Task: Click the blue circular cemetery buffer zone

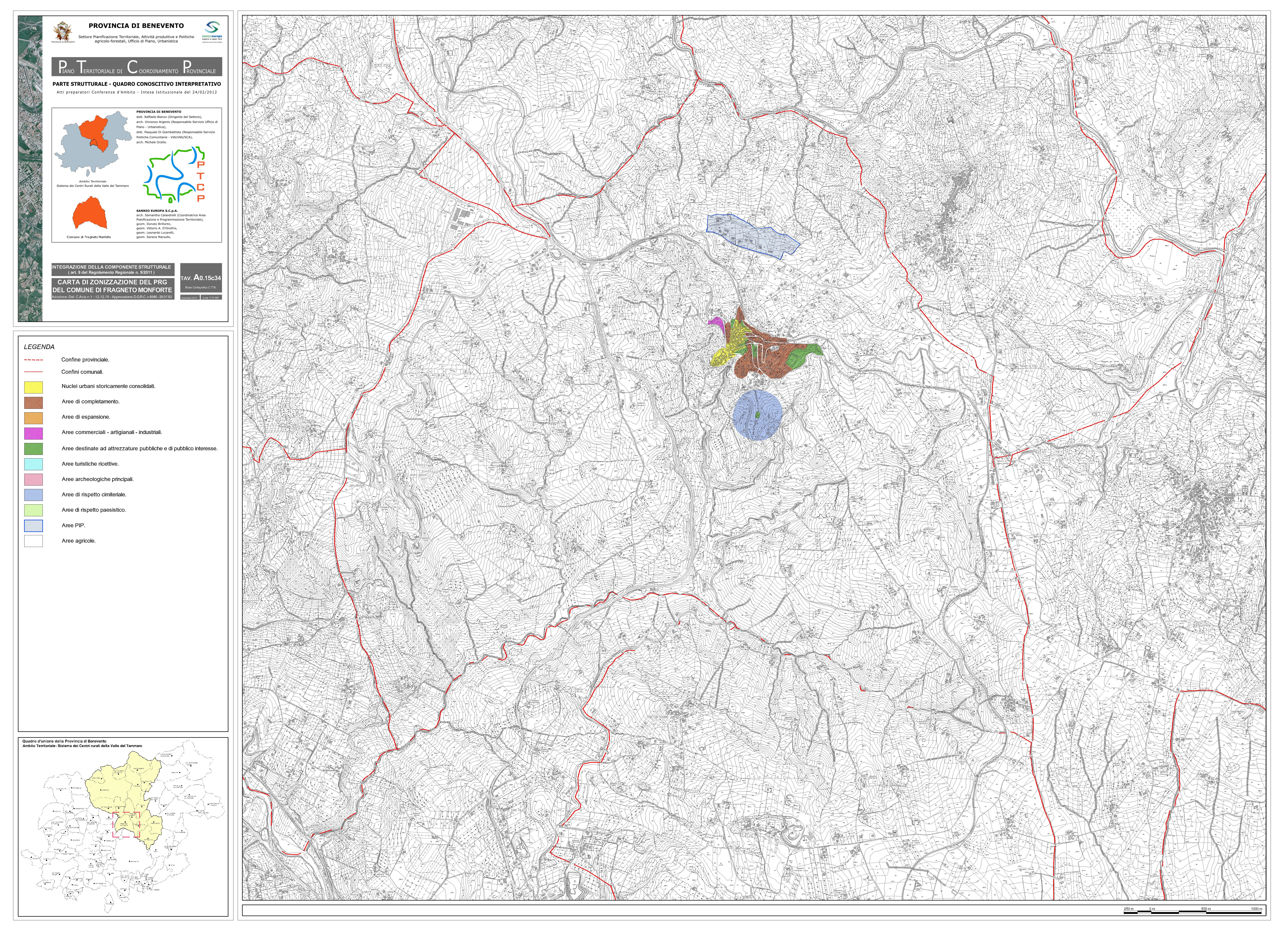Action: pos(758,415)
